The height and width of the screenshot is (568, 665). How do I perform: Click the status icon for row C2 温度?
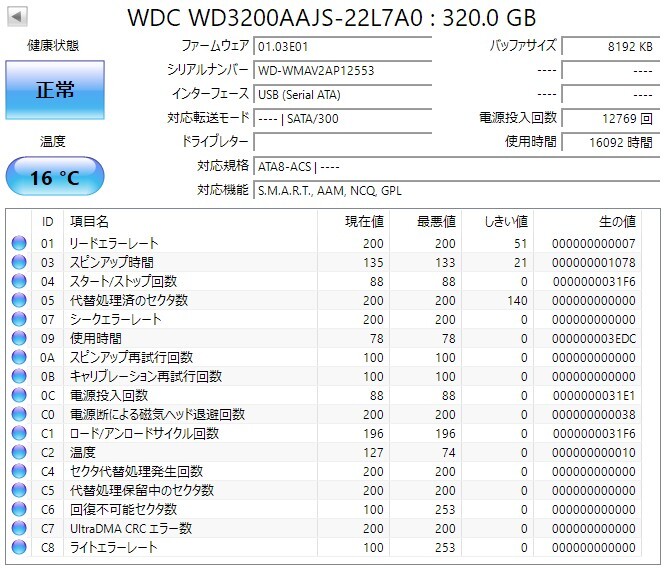coord(19,452)
